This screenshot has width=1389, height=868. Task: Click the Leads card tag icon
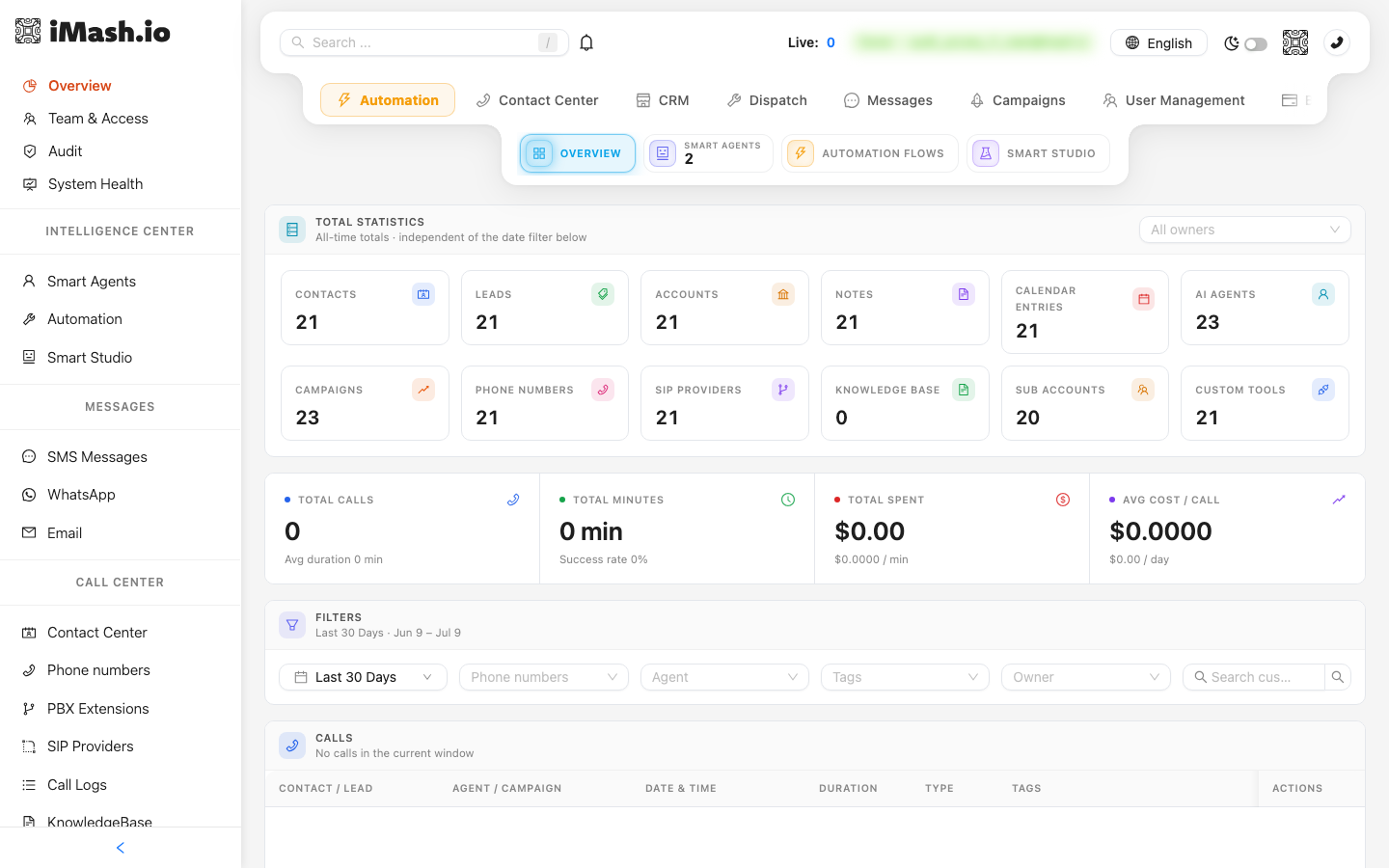click(x=603, y=294)
